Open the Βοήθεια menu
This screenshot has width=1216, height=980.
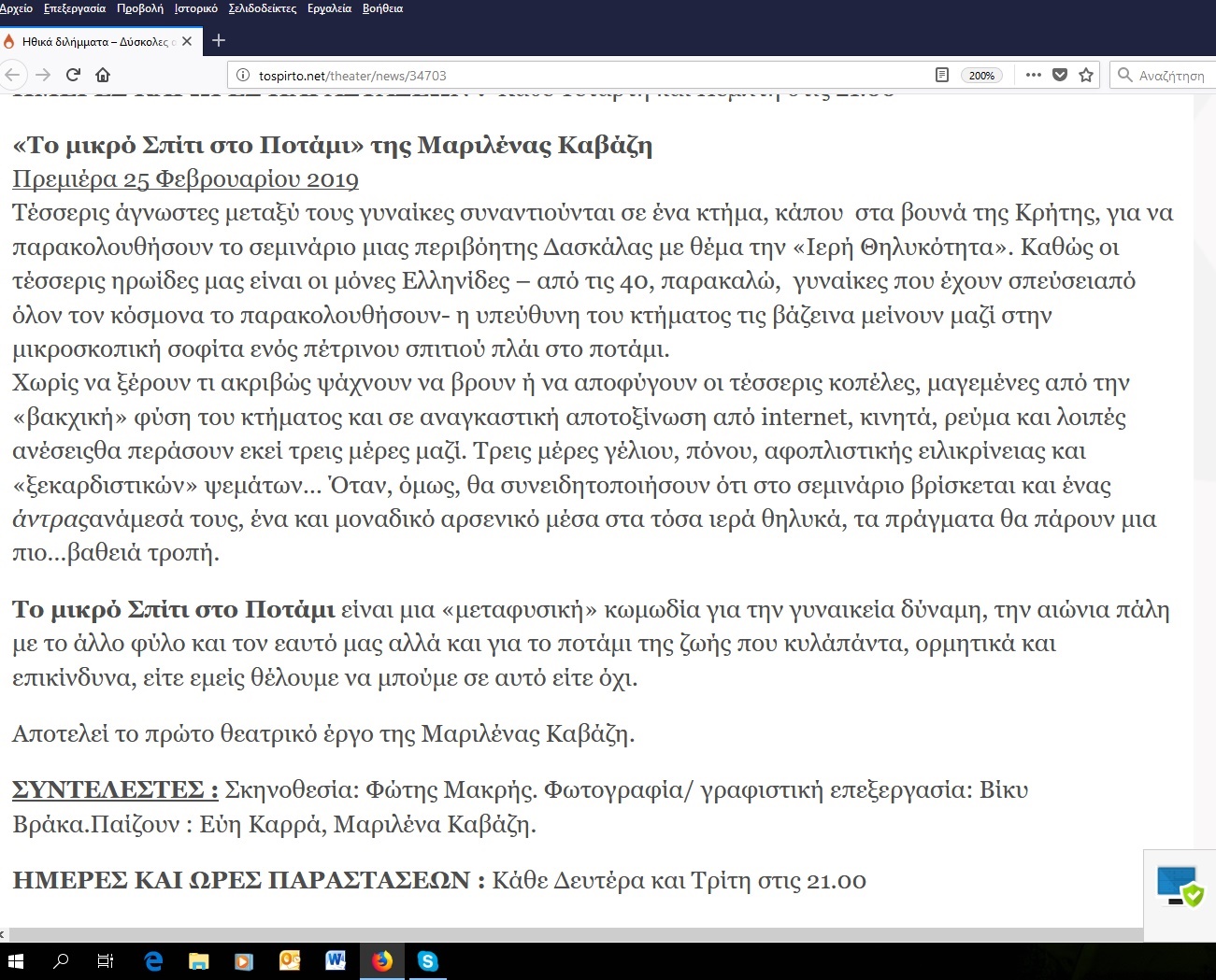[382, 8]
